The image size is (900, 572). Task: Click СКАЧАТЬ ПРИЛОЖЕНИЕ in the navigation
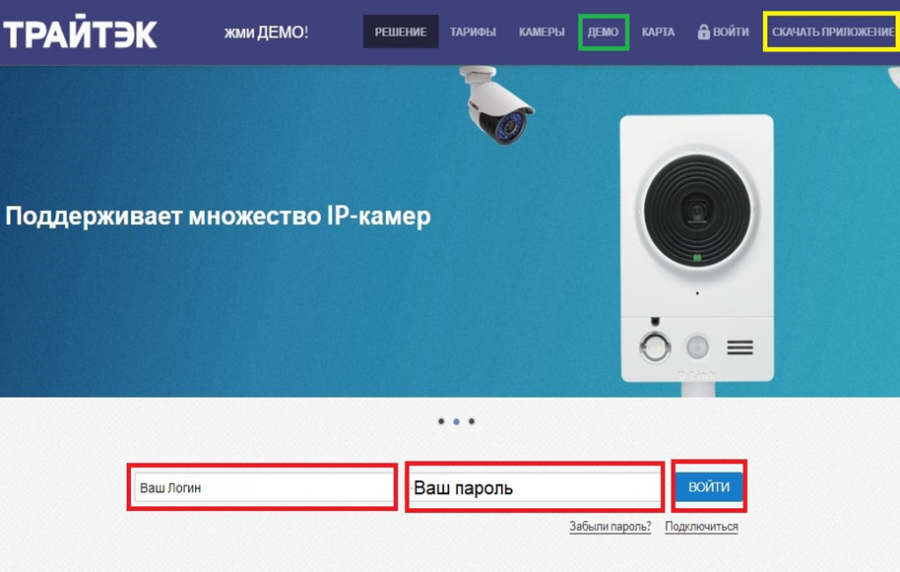(833, 32)
